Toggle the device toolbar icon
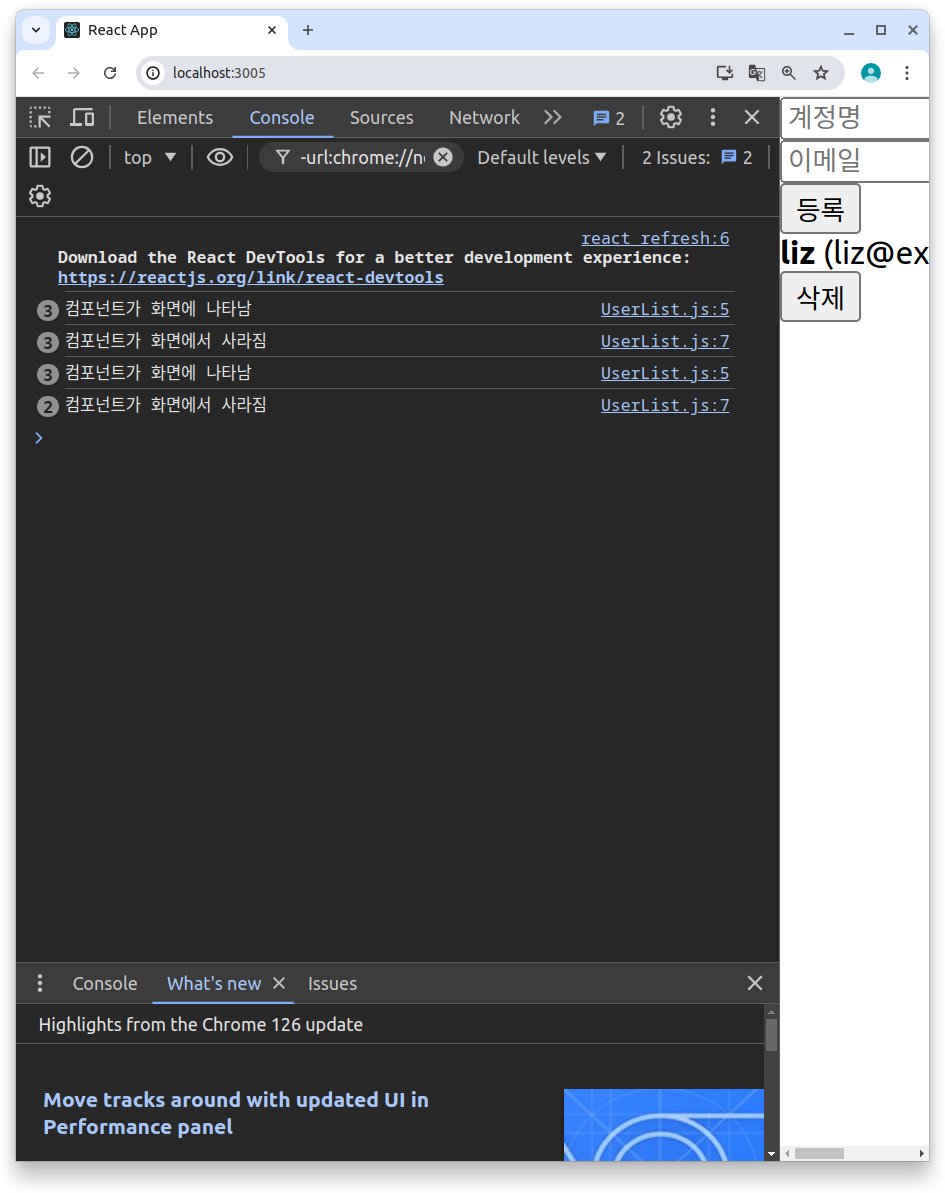The height and width of the screenshot is (1193, 945). [82, 117]
